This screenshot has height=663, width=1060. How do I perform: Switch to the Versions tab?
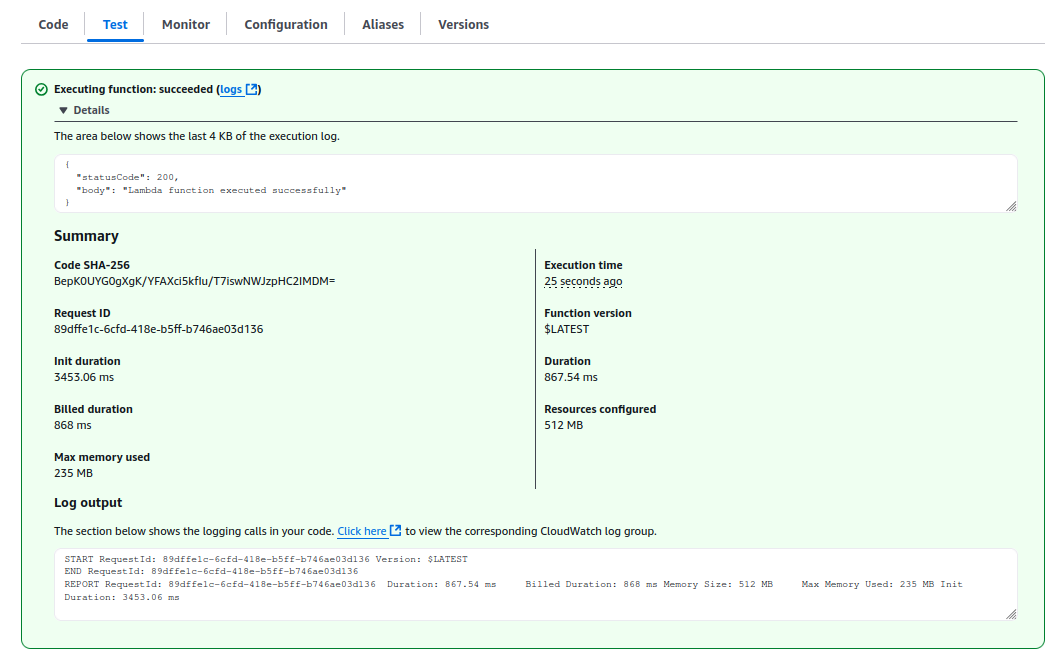click(x=463, y=24)
